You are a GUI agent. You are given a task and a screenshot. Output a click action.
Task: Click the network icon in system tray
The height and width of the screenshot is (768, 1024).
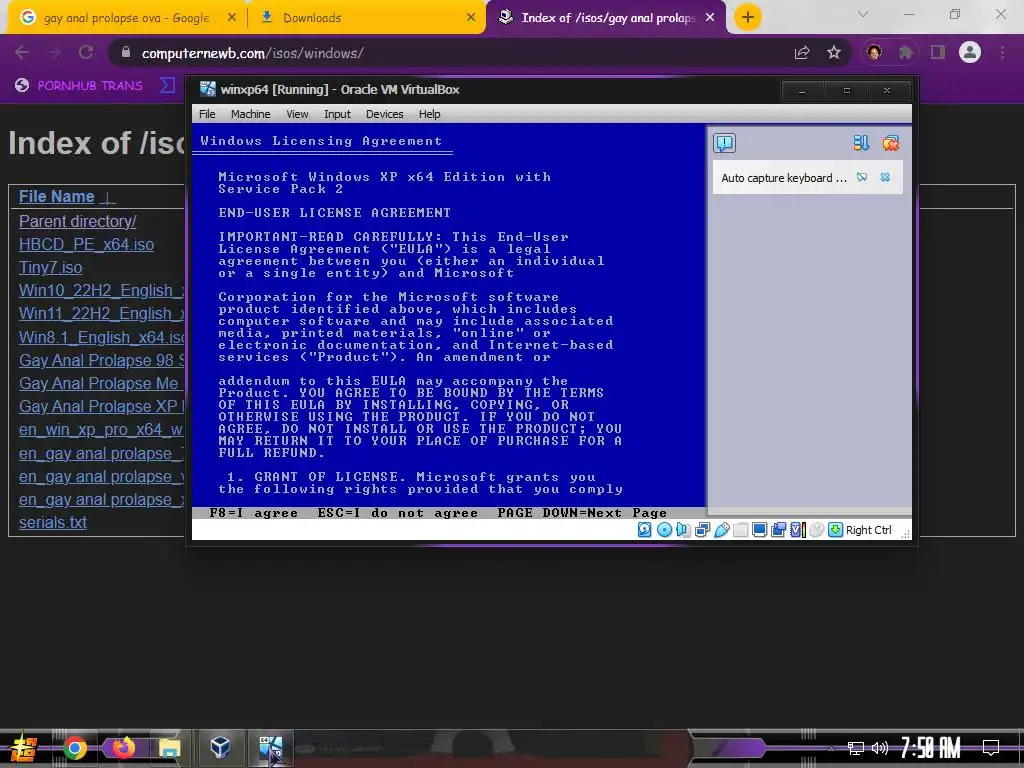[x=856, y=748]
